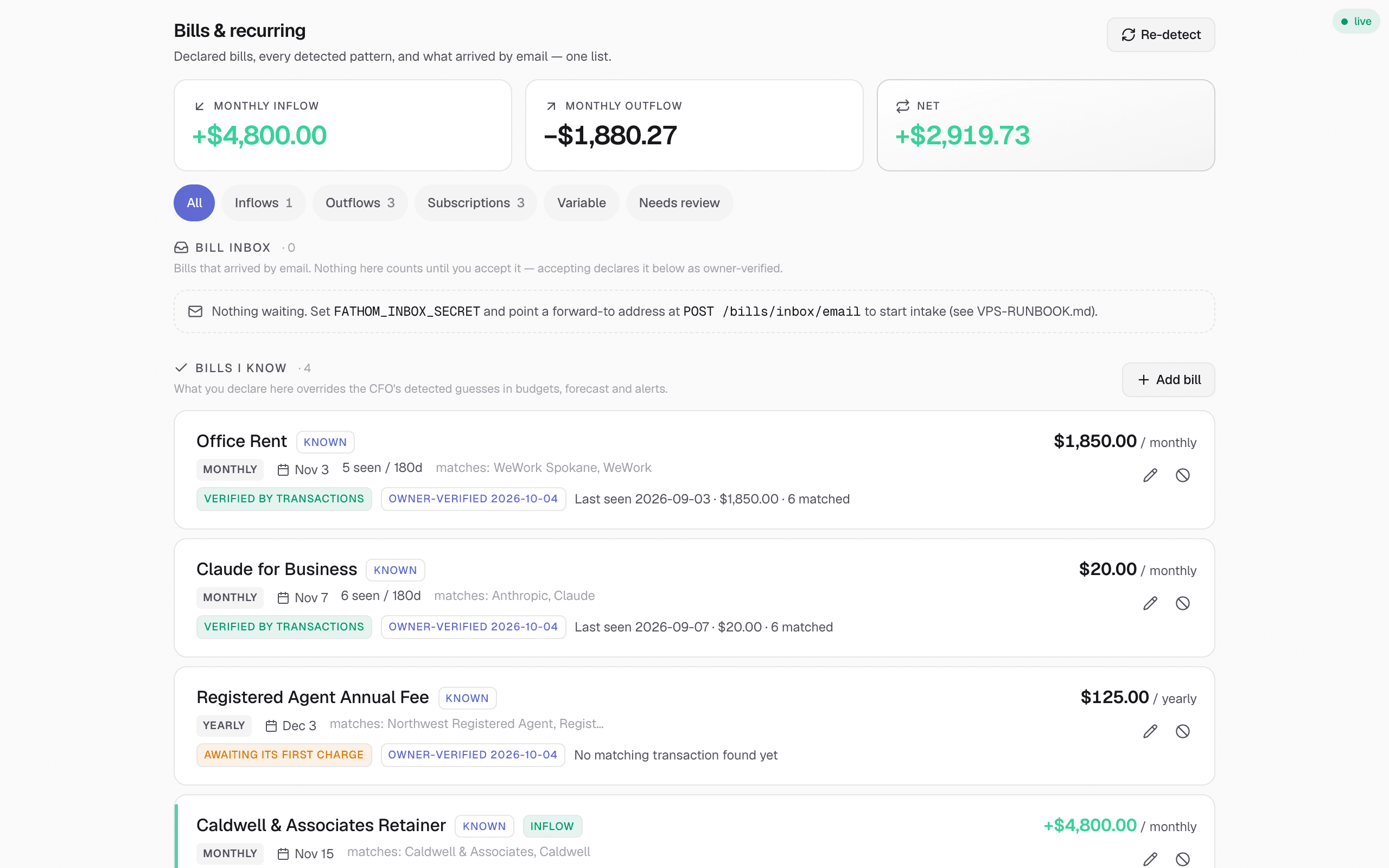Open the Variable filter
This screenshot has height=868, width=1389.
[x=582, y=203]
